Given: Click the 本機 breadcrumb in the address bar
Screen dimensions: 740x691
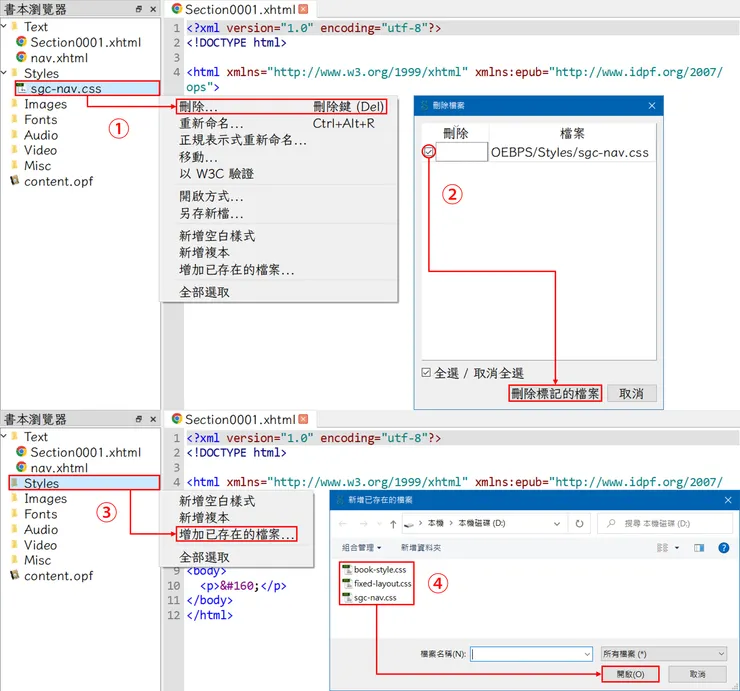Looking at the screenshot, I should [435, 523].
